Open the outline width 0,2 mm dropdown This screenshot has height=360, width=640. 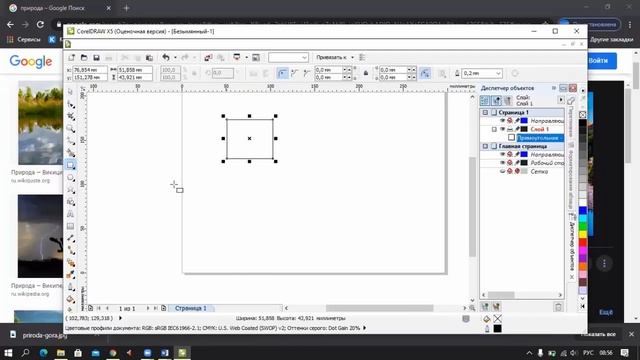[x=498, y=73]
